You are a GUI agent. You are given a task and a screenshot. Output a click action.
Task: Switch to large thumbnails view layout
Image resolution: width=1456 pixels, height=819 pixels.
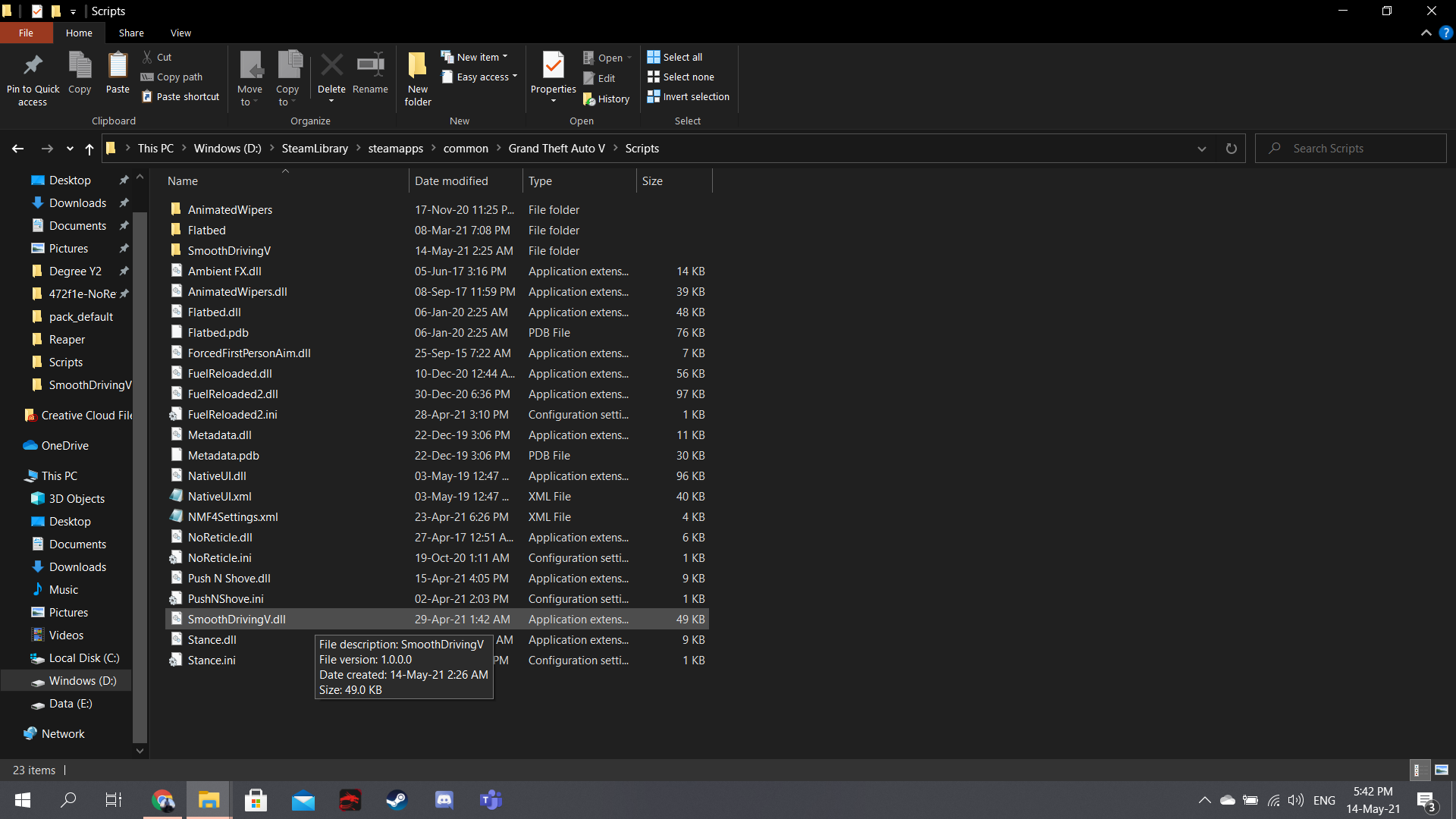pos(1442,770)
